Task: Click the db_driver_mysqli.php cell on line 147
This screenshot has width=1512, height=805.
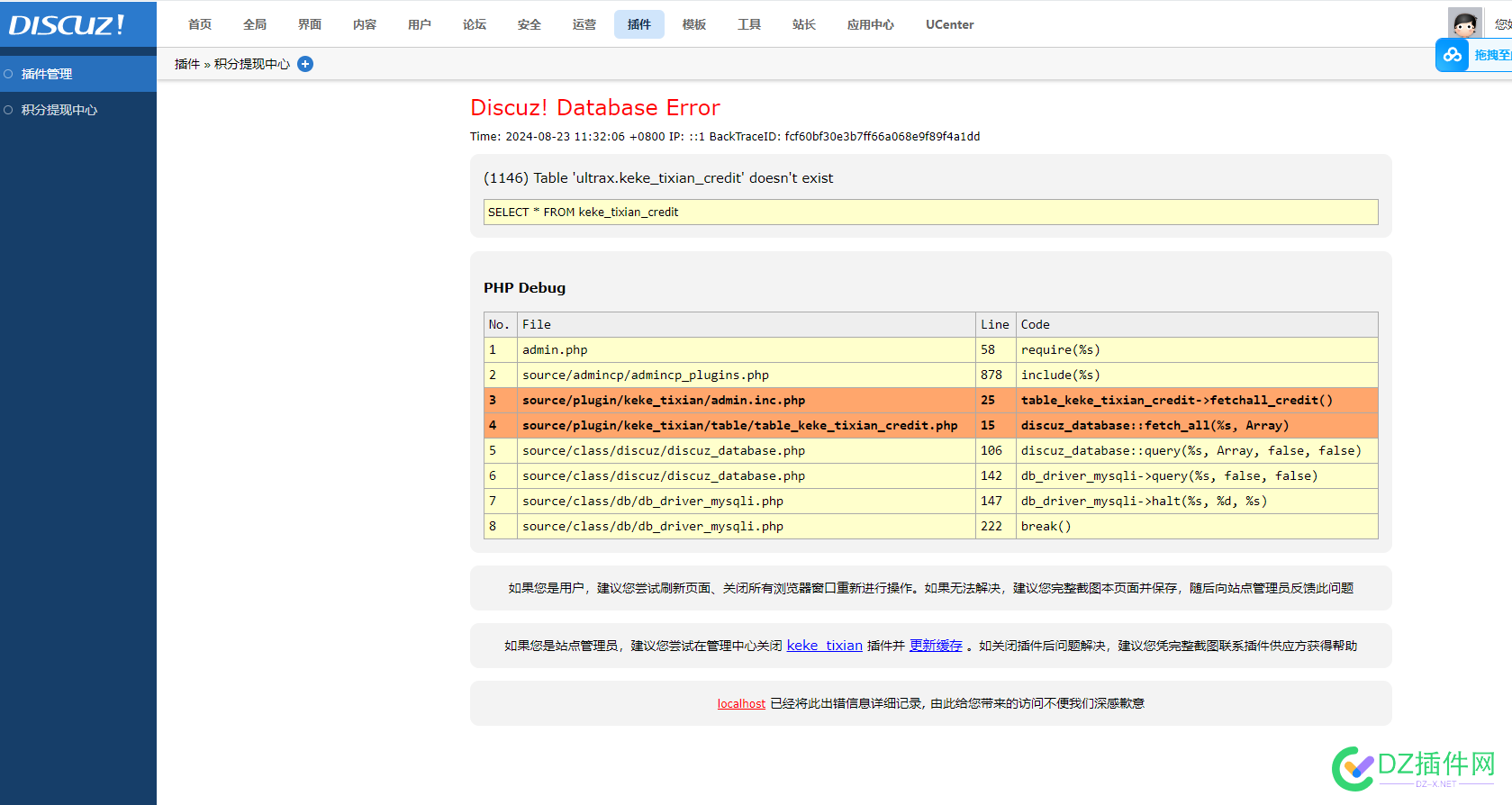Action: click(x=746, y=501)
